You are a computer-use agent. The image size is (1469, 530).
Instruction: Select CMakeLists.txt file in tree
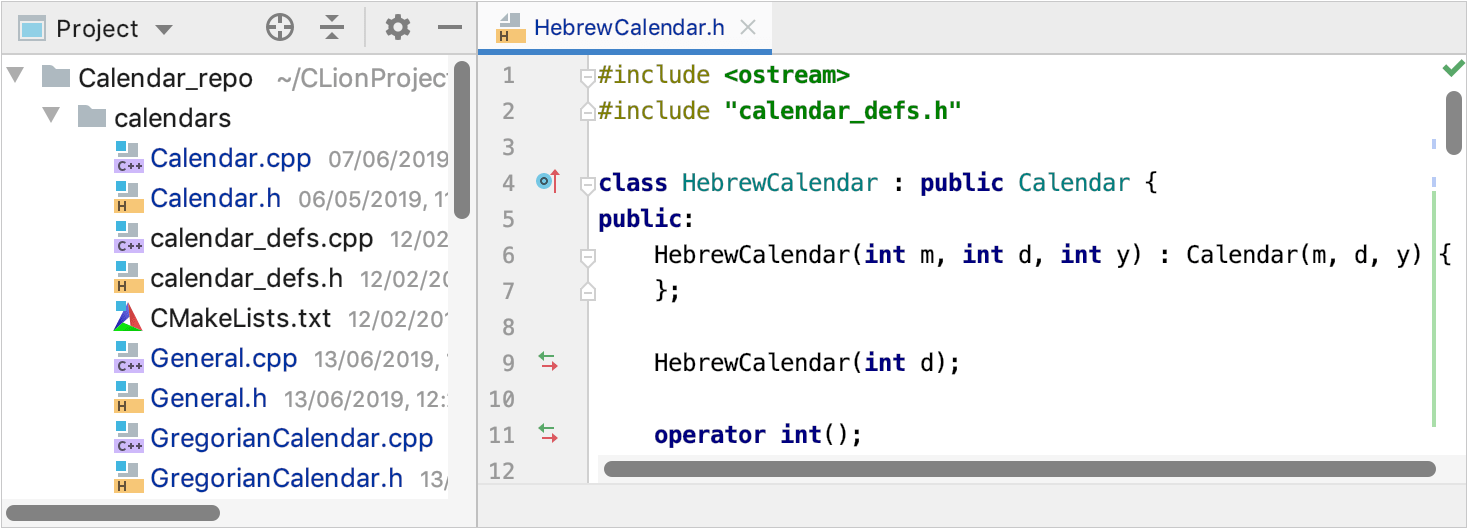(240, 318)
